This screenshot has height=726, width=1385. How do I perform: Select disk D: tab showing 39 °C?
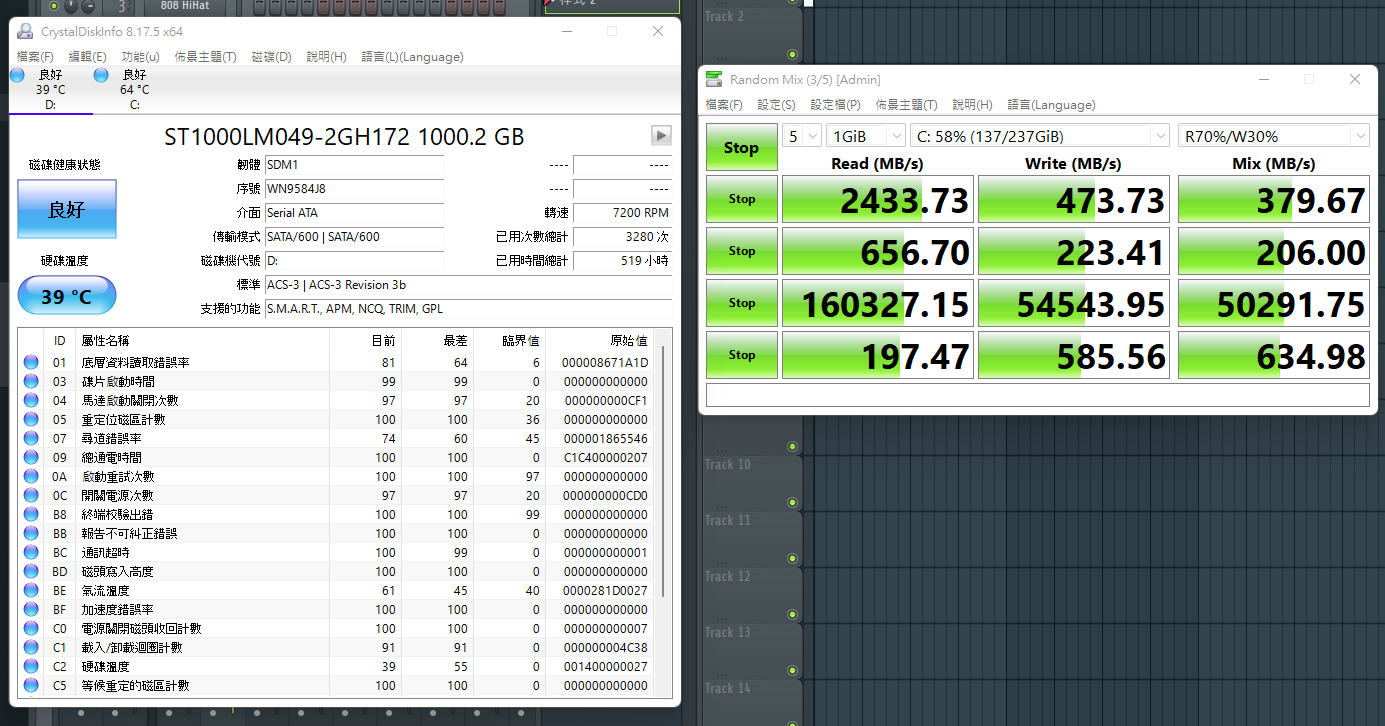tap(50, 90)
